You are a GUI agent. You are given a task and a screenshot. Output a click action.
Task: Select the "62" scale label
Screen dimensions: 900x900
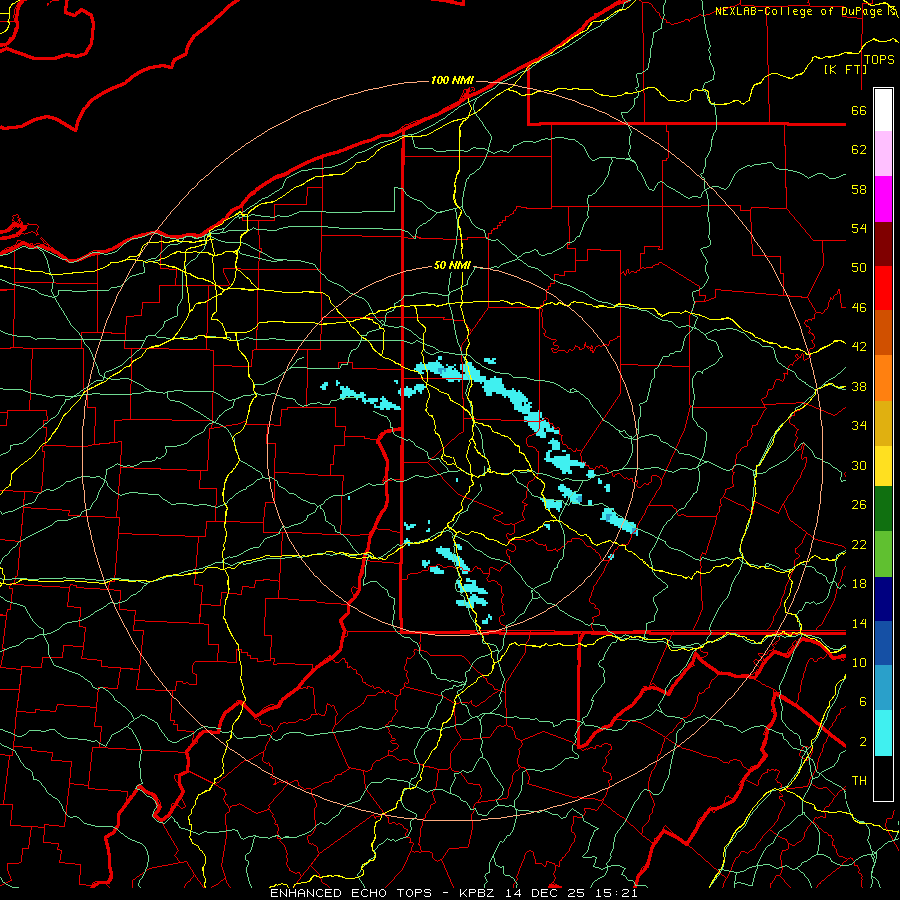click(859, 150)
